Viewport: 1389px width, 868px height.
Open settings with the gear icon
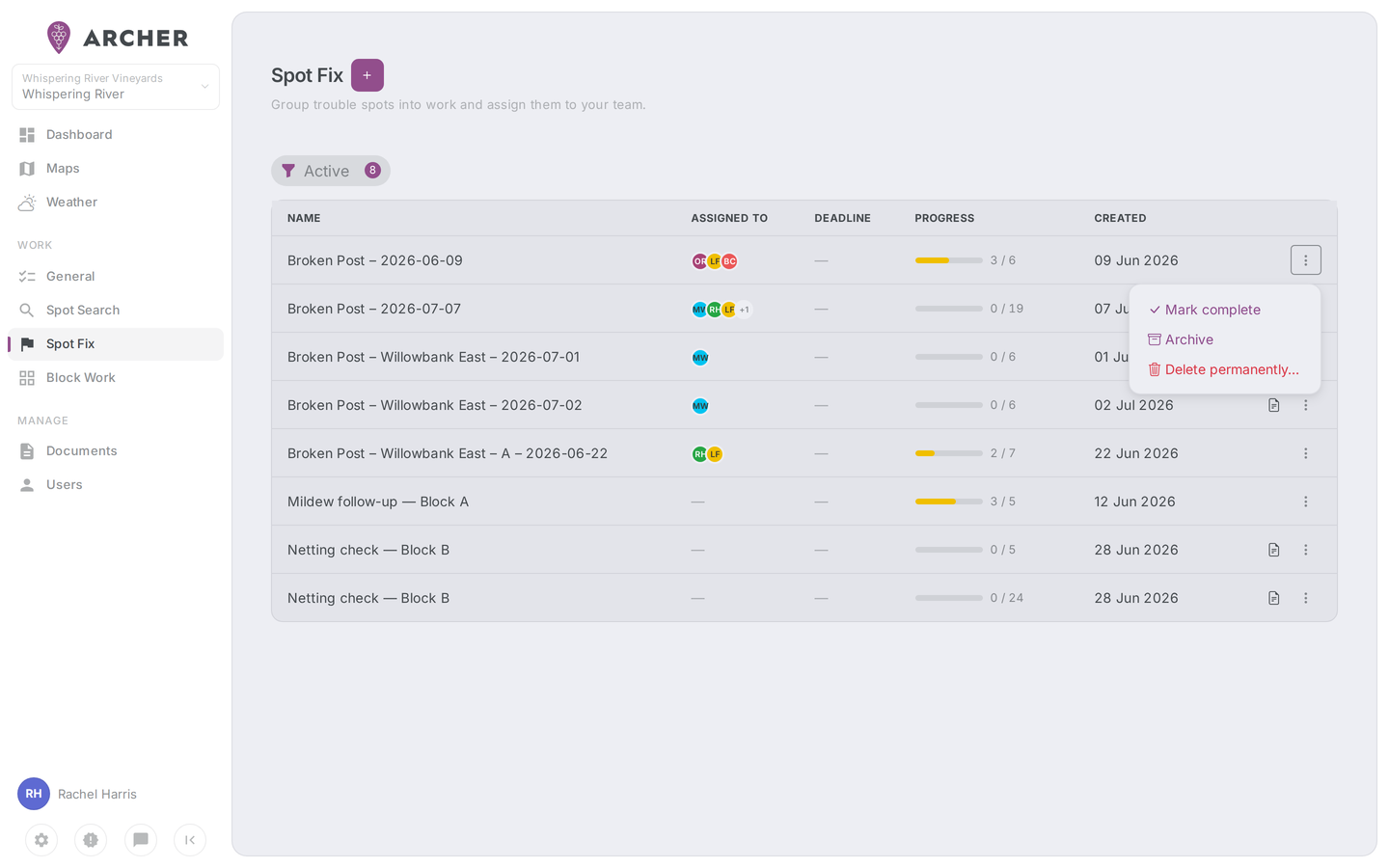point(41,840)
